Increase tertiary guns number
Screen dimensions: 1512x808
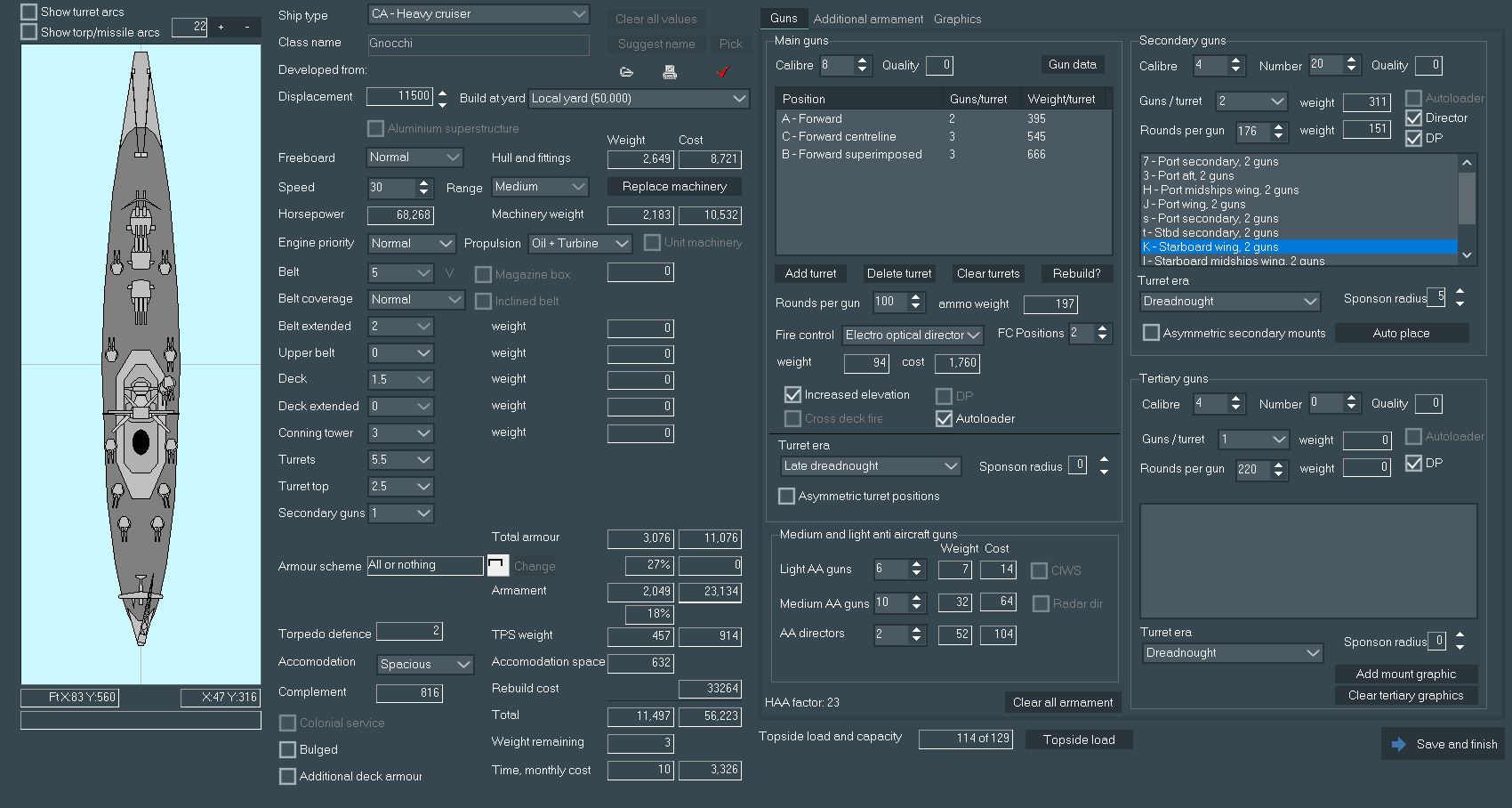pyautogui.click(x=1351, y=399)
